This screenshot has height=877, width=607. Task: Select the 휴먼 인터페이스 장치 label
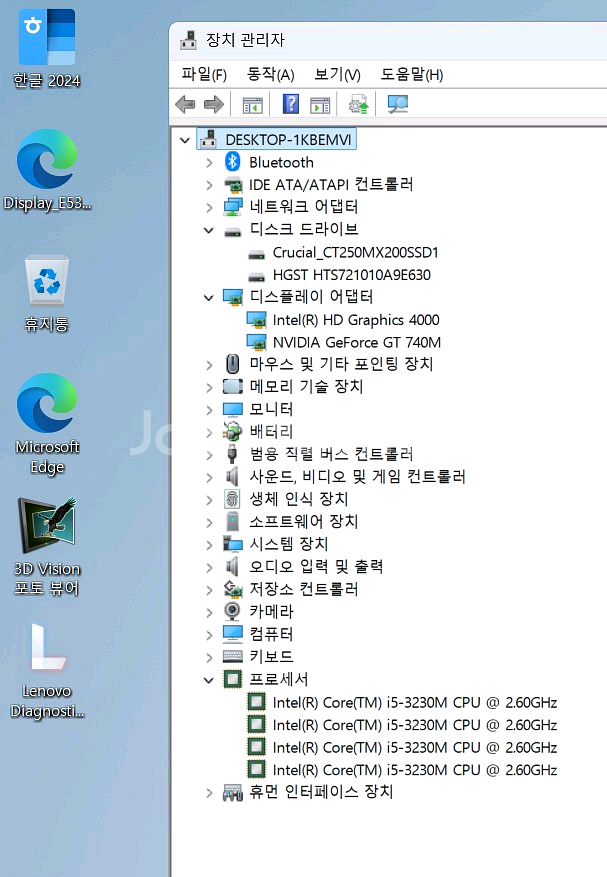[321, 791]
